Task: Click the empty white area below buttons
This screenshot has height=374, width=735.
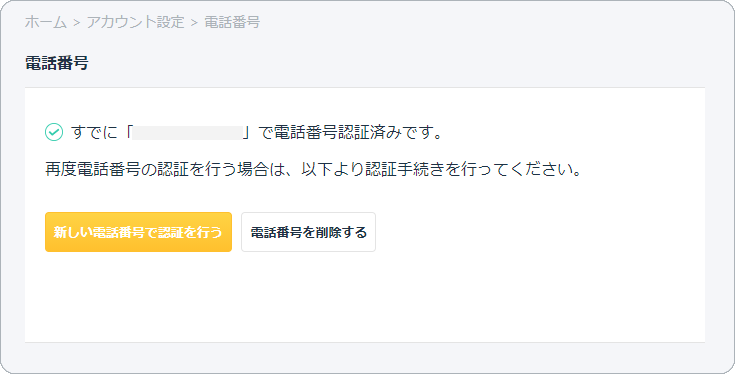Action: pyautogui.click(x=365, y=298)
